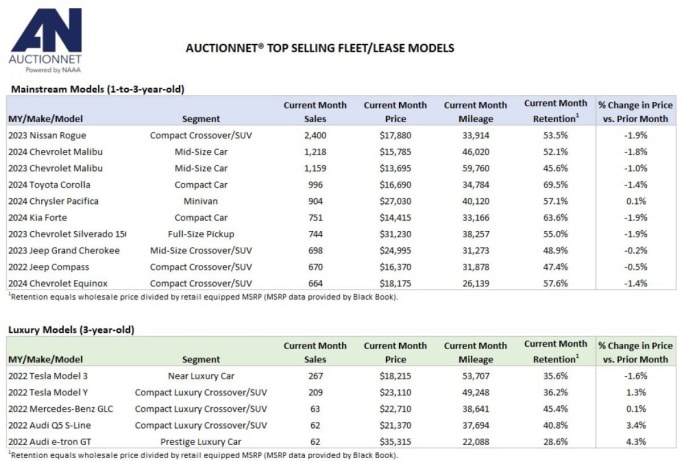Viewport: 684px width, 462px height.
Task: Select the 2023 Nissan Rogue row
Action: click(342, 135)
